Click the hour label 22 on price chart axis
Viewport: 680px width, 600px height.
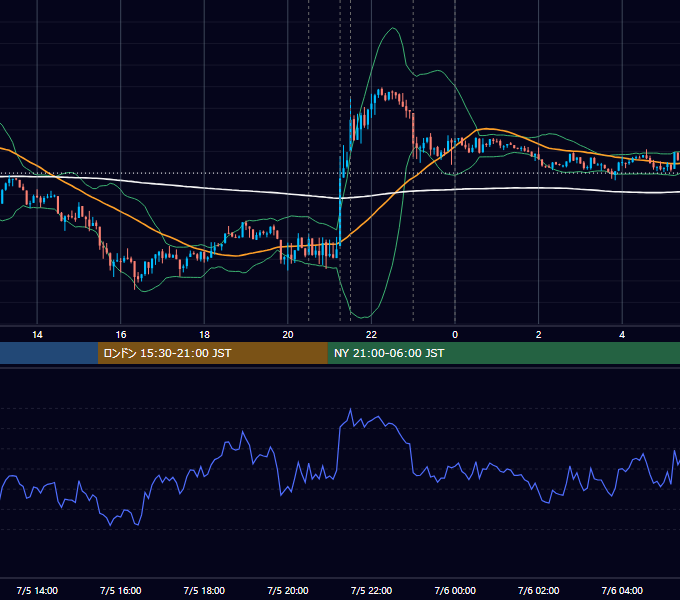pos(371,335)
